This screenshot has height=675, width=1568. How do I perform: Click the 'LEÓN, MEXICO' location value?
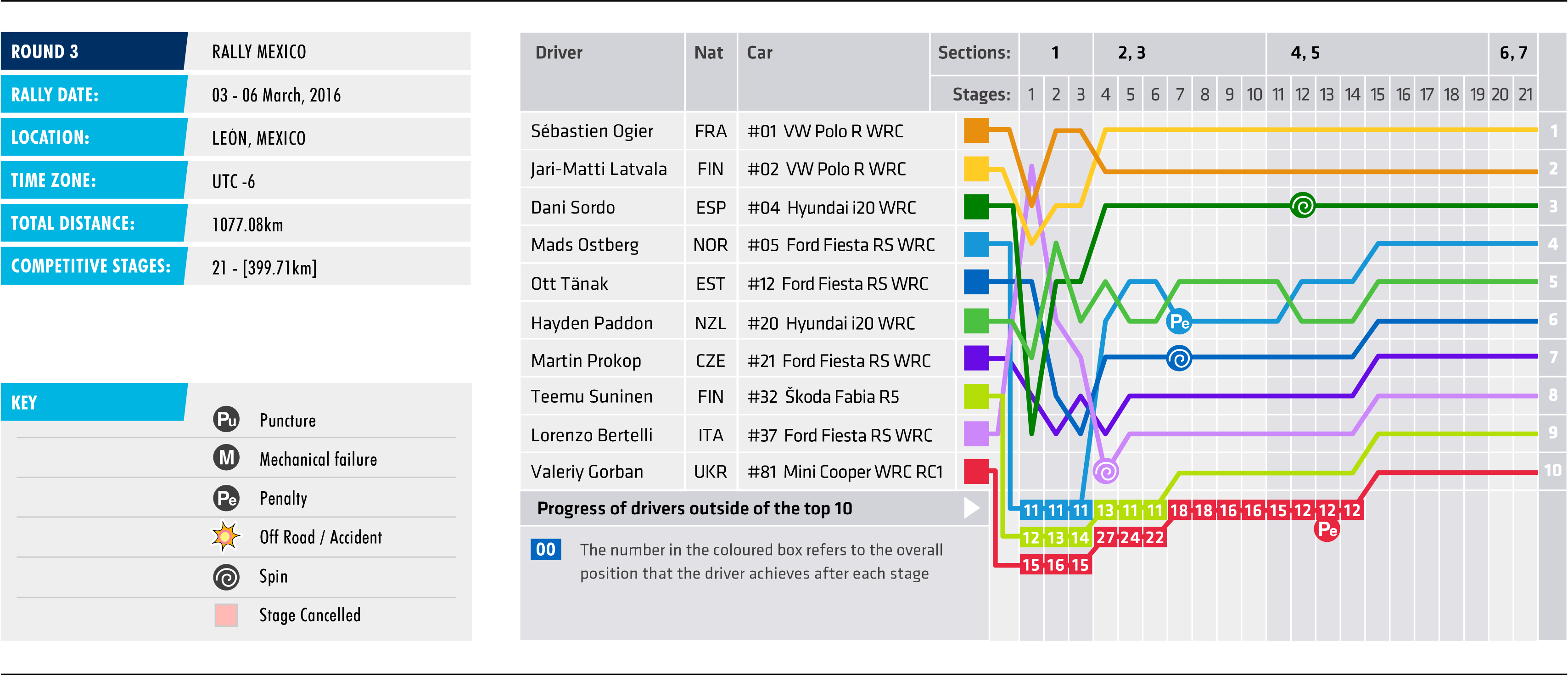[259, 138]
